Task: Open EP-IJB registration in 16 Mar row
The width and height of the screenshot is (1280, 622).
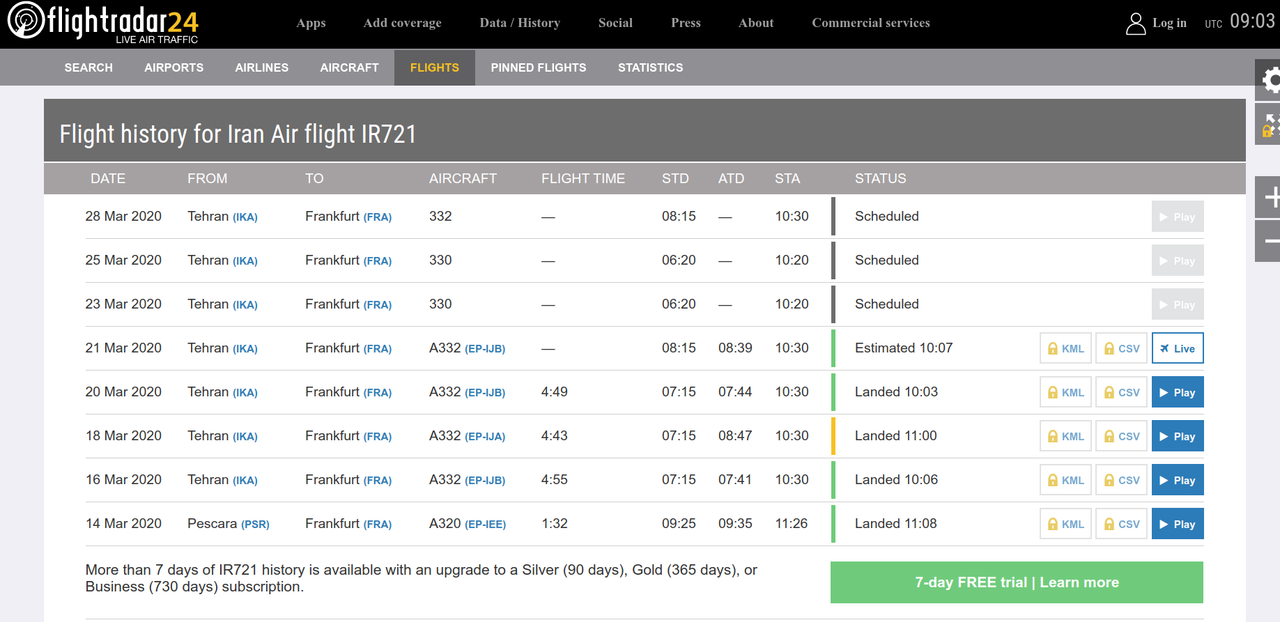Action: [485, 481]
